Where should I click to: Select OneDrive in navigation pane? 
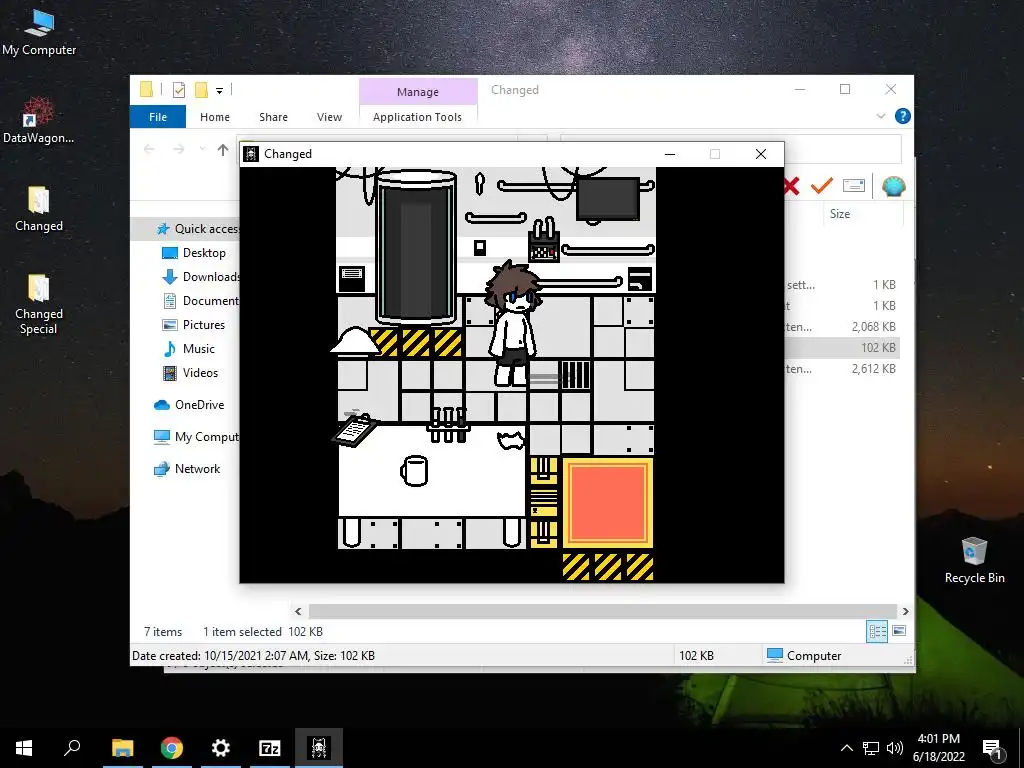point(189,405)
